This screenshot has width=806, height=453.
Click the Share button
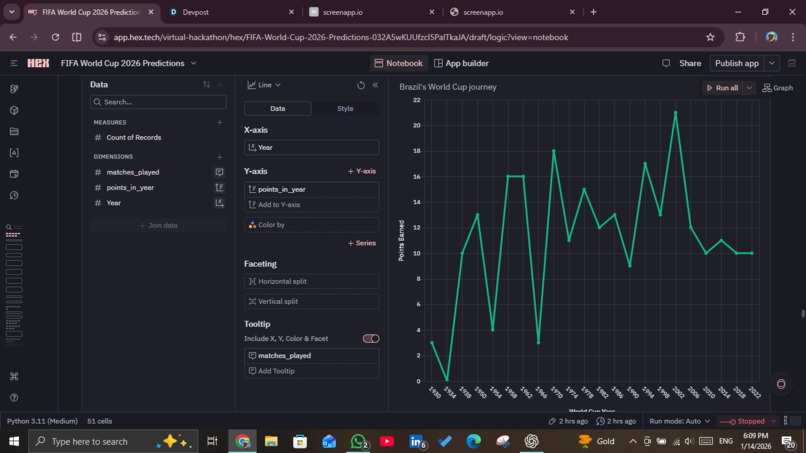coord(690,63)
